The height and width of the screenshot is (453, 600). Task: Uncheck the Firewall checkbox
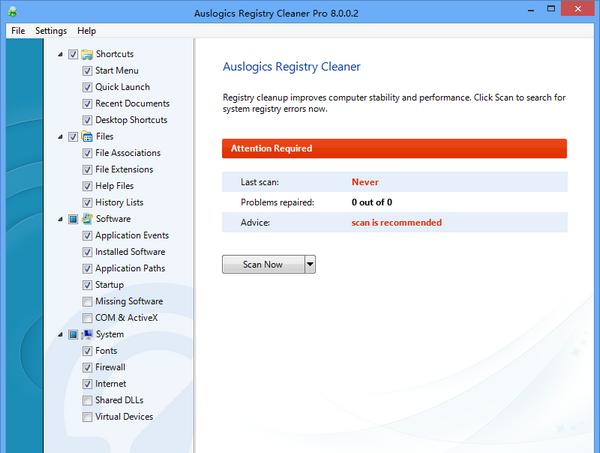87,367
